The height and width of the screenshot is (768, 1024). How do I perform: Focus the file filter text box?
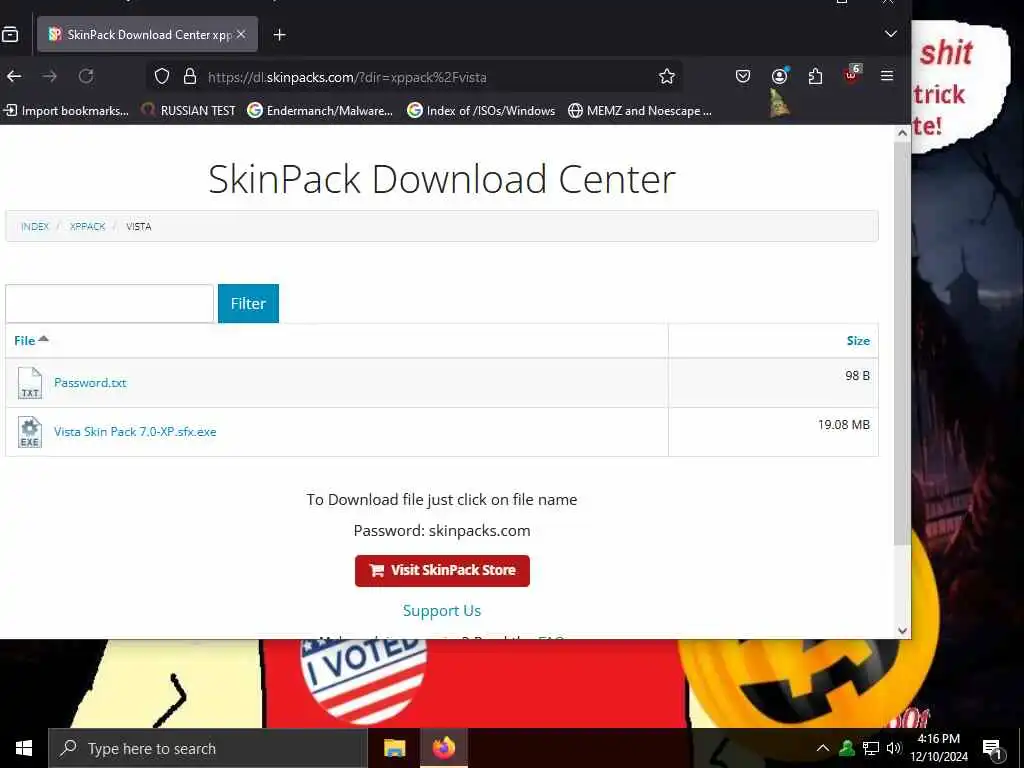[110, 303]
